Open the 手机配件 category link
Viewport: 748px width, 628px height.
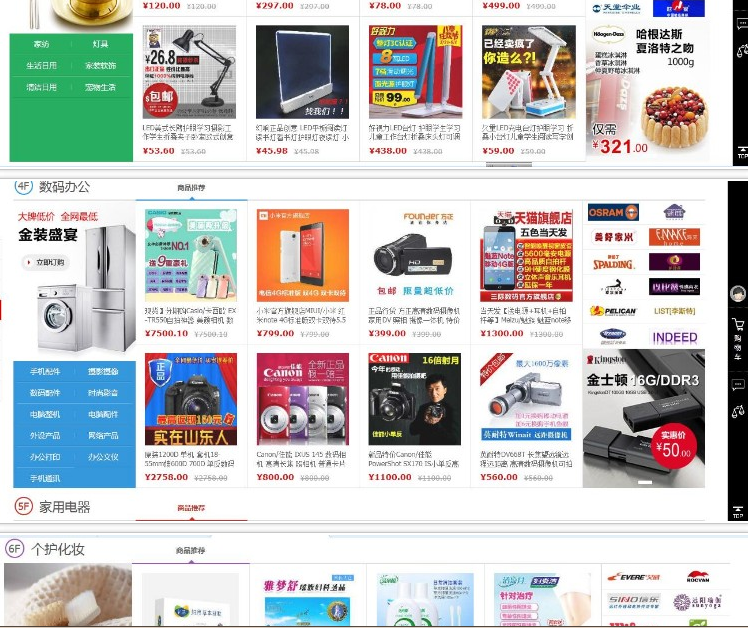click(45, 371)
